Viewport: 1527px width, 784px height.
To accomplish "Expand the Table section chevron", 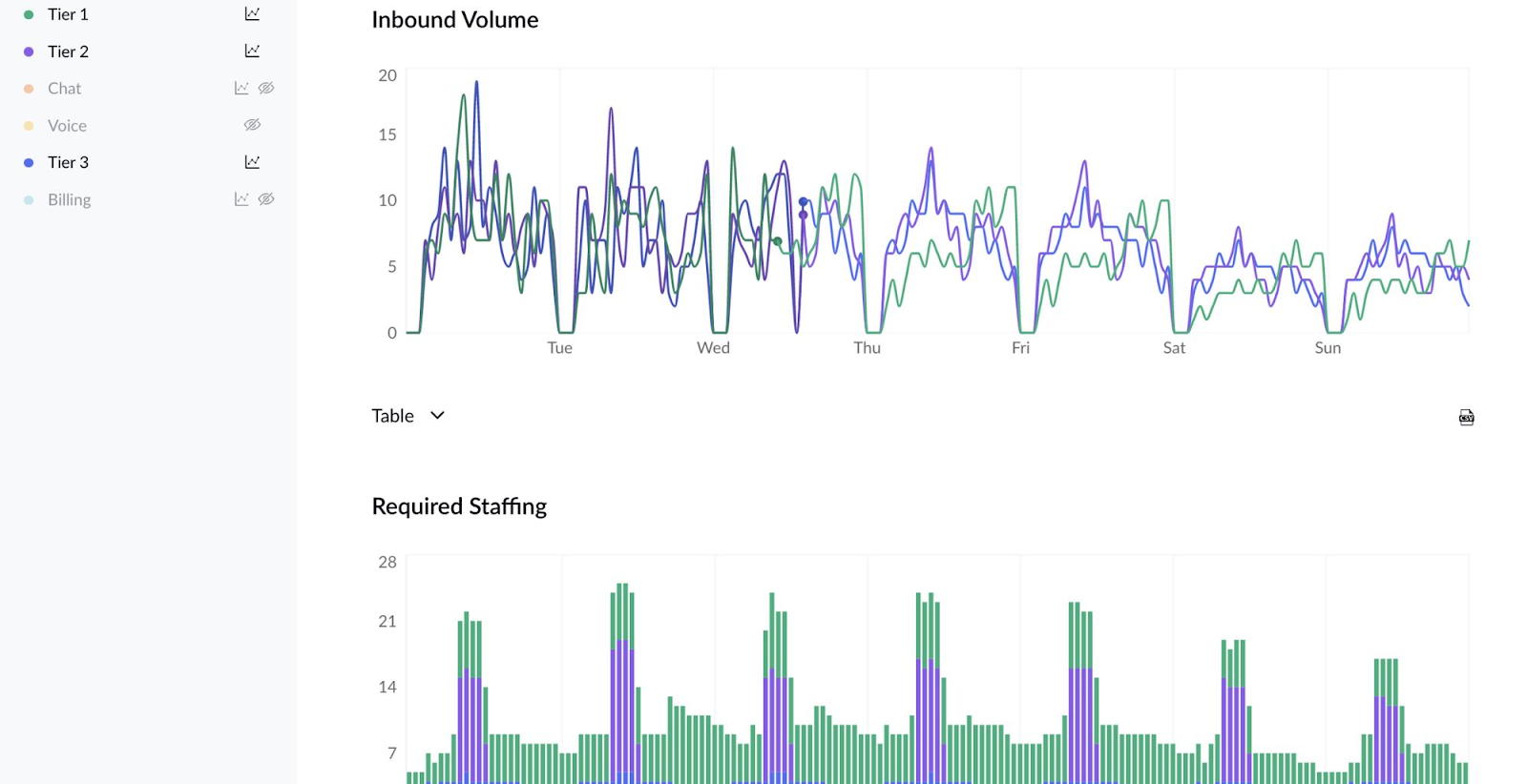I will [x=437, y=416].
